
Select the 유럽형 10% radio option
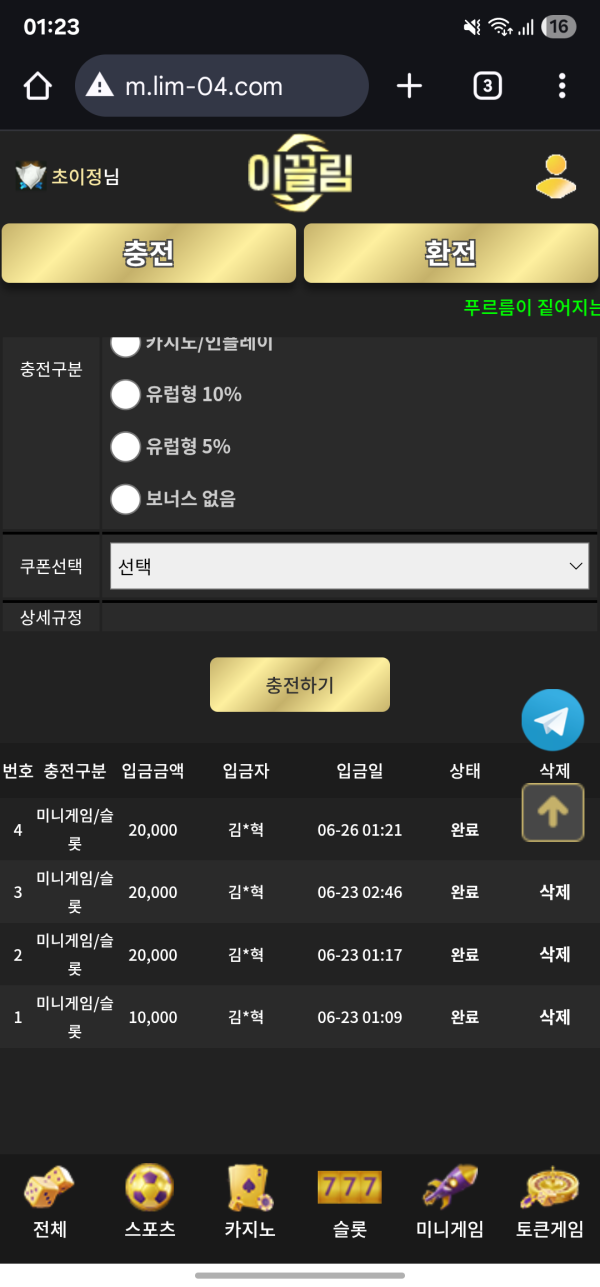[125, 395]
